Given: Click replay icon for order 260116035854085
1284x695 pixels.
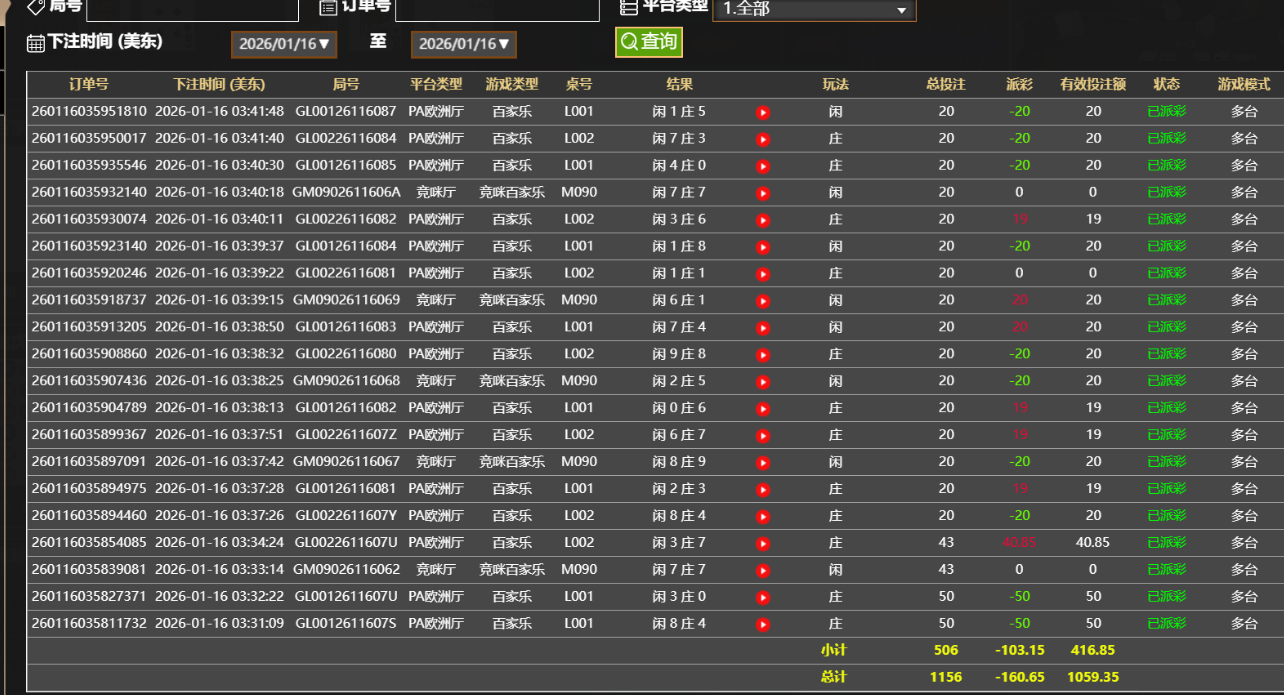Looking at the screenshot, I should click(763, 544).
